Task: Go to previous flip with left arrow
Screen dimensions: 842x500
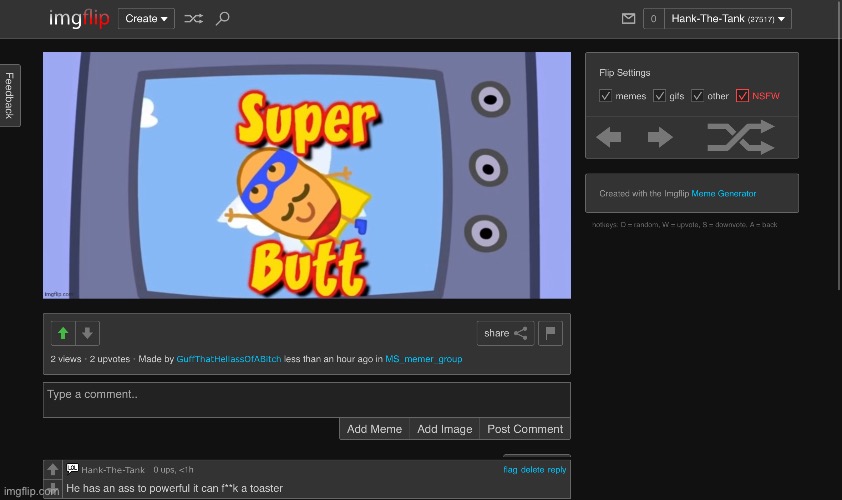Action: tap(609, 137)
